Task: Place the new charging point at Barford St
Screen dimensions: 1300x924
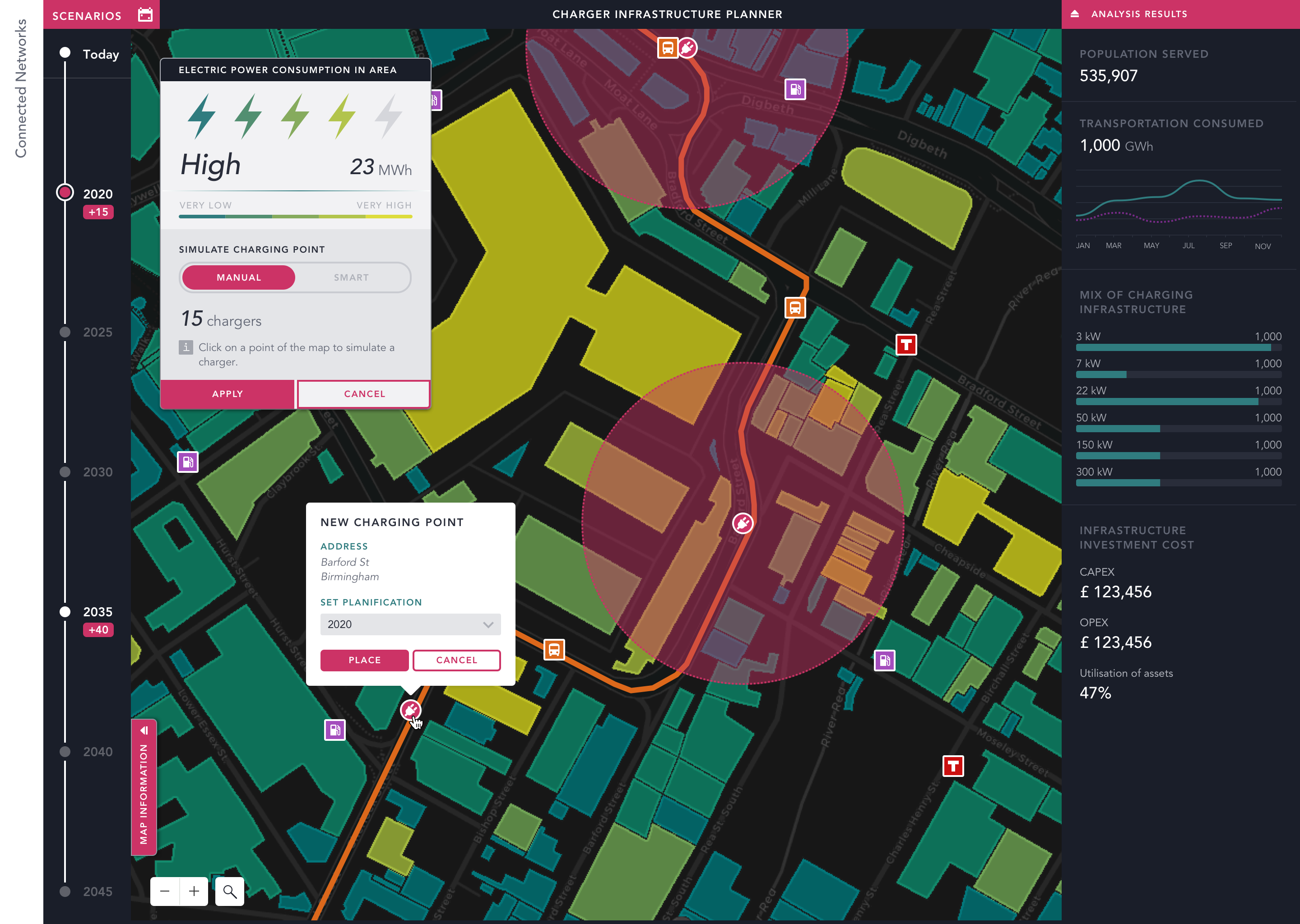Action: (x=364, y=660)
